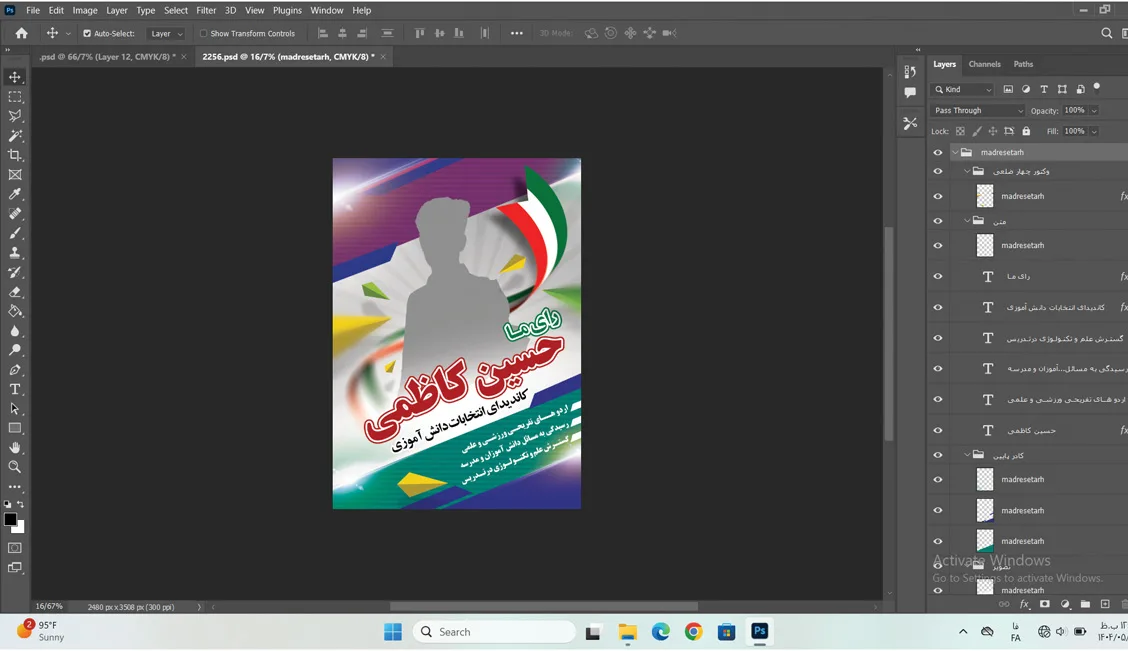Open Google Chrome from the taskbar
The width and height of the screenshot is (1128, 651).
click(693, 632)
